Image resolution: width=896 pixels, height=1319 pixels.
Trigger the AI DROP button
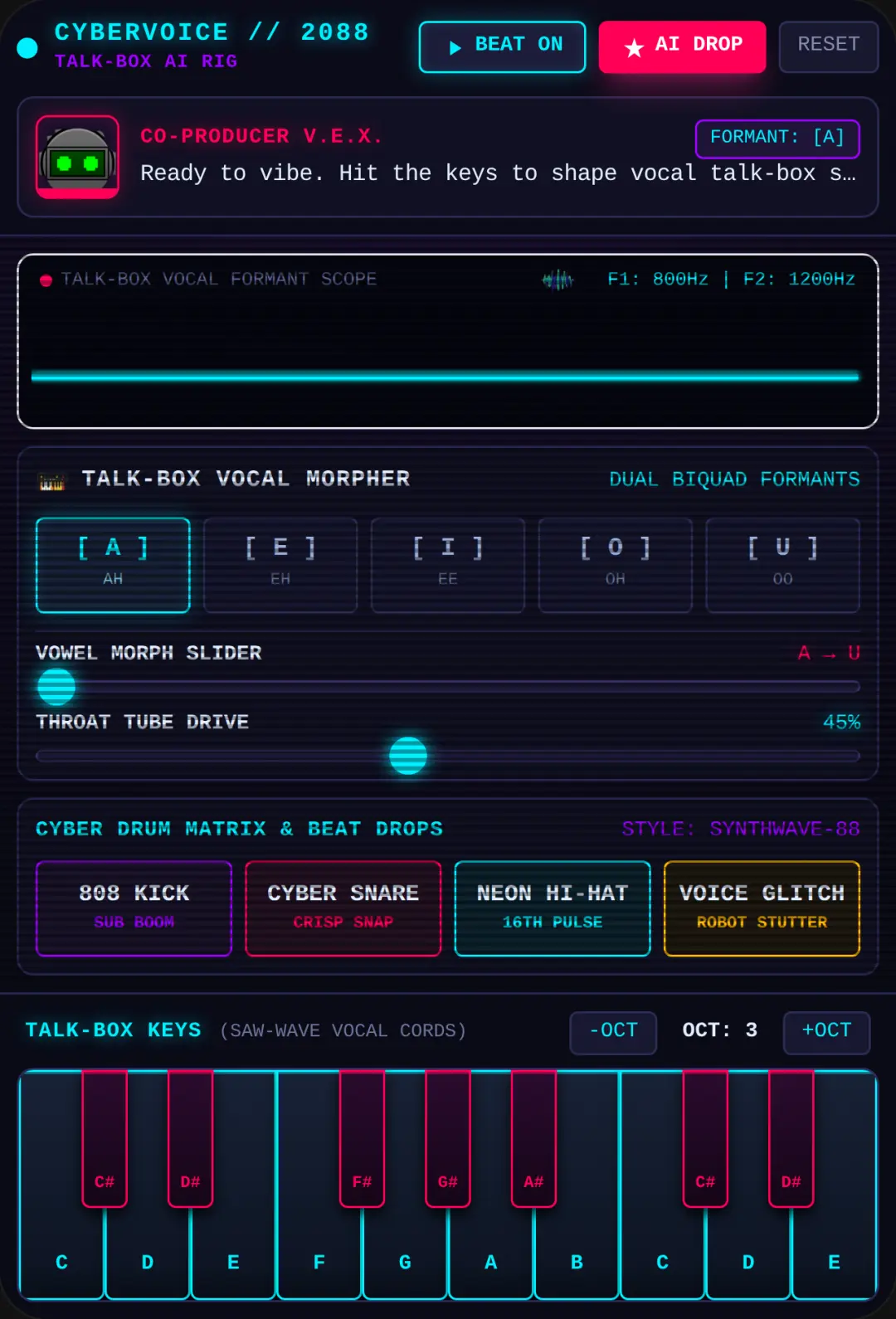[x=682, y=46]
